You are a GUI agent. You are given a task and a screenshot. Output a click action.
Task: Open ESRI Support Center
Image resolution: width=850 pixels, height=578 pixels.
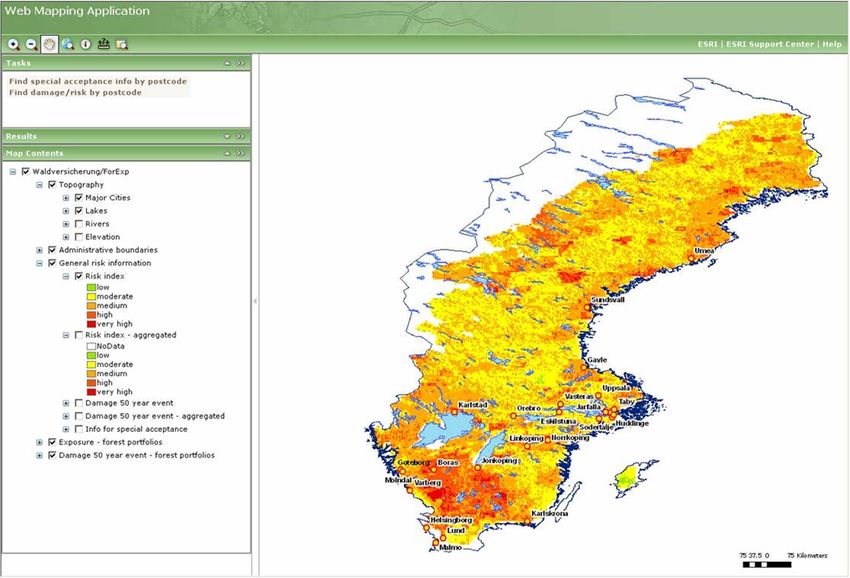pos(783,45)
